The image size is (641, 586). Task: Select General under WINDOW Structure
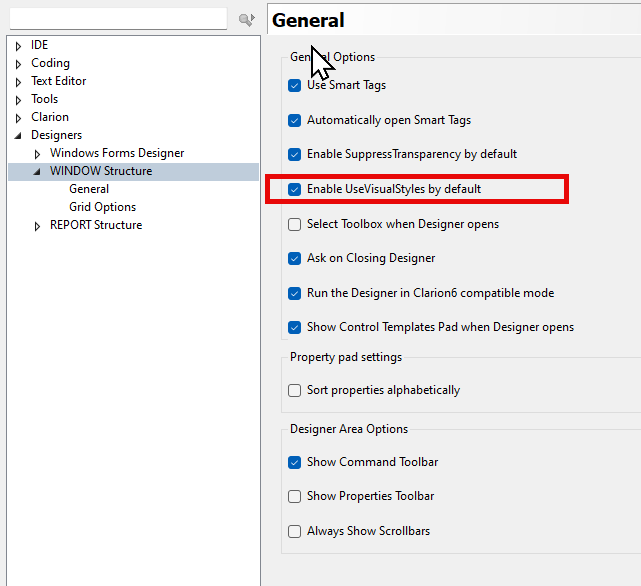[89, 189]
